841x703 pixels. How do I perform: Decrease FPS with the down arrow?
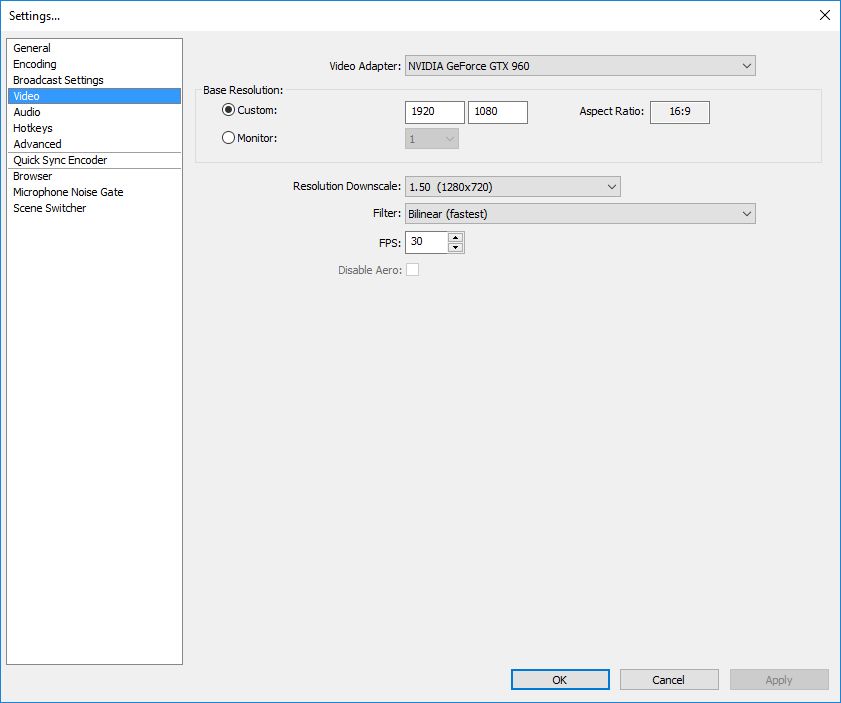(x=456, y=247)
